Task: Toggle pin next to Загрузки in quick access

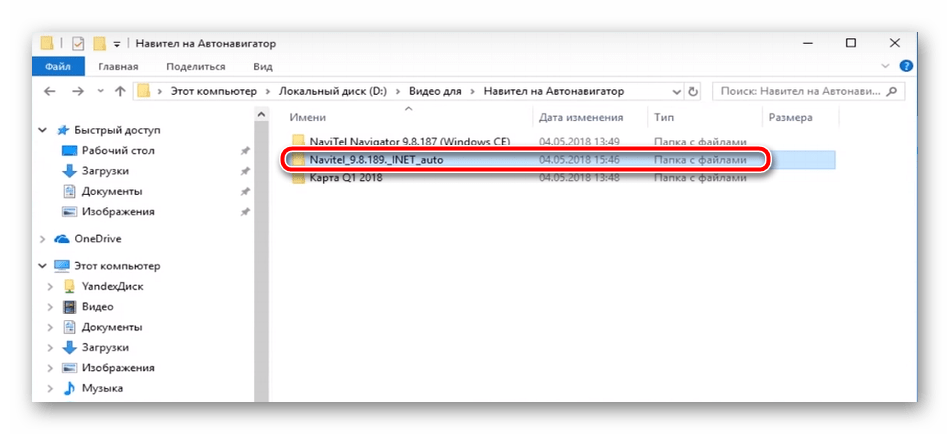Action: [246, 171]
